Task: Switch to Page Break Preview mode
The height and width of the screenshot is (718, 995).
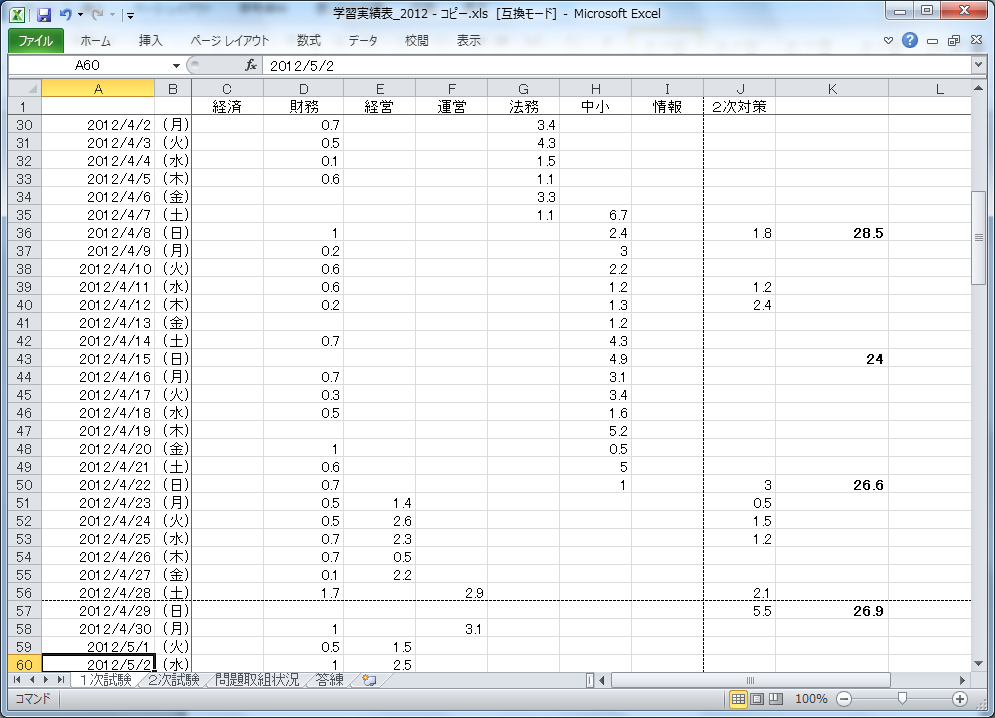Action: coord(774,699)
